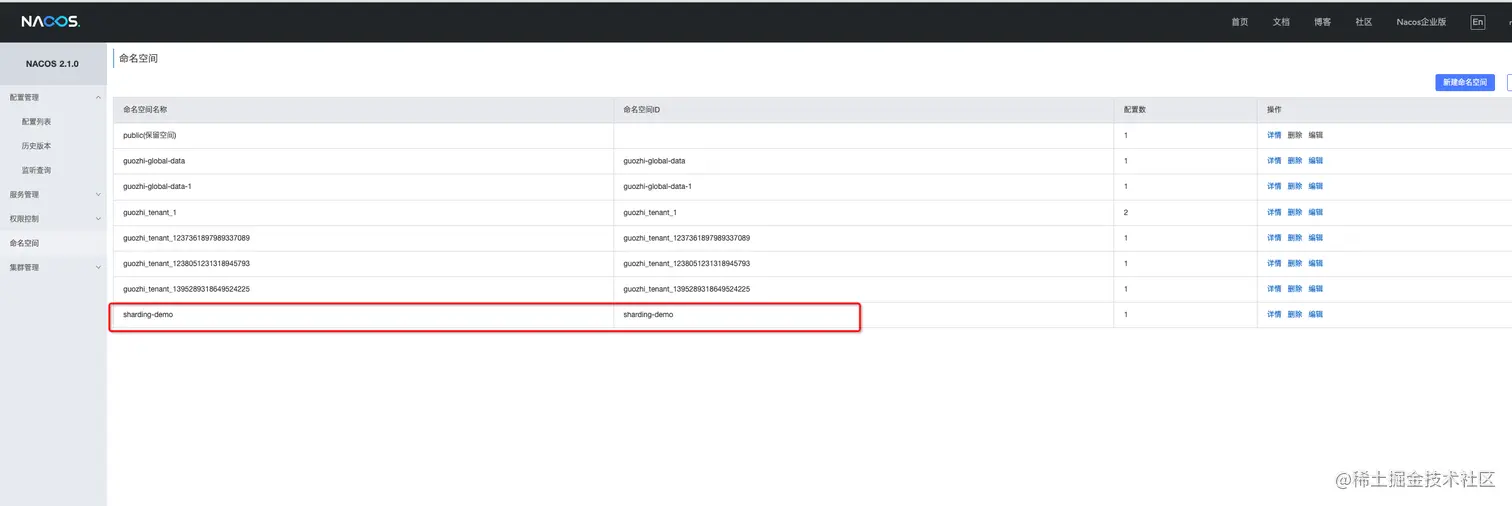This screenshot has width=1512, height=506.
Task: View 详情 for guozhi_tenant_1237361897989337089
Action: click(1274, 238)
